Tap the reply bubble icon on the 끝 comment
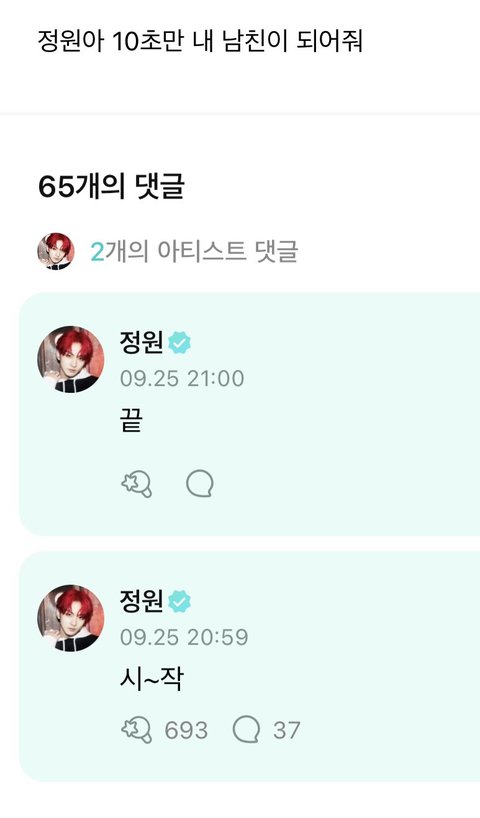This screenshot has height=818, width=480. coord(200,484)
